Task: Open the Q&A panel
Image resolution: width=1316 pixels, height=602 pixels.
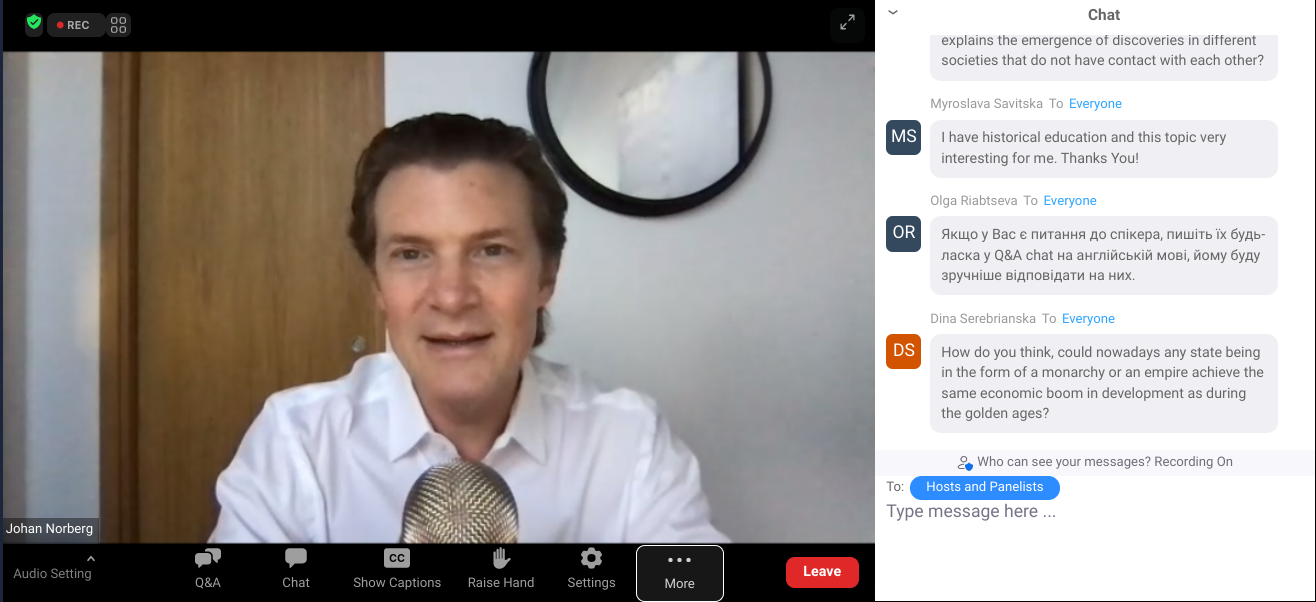Action: coord(208,569)
